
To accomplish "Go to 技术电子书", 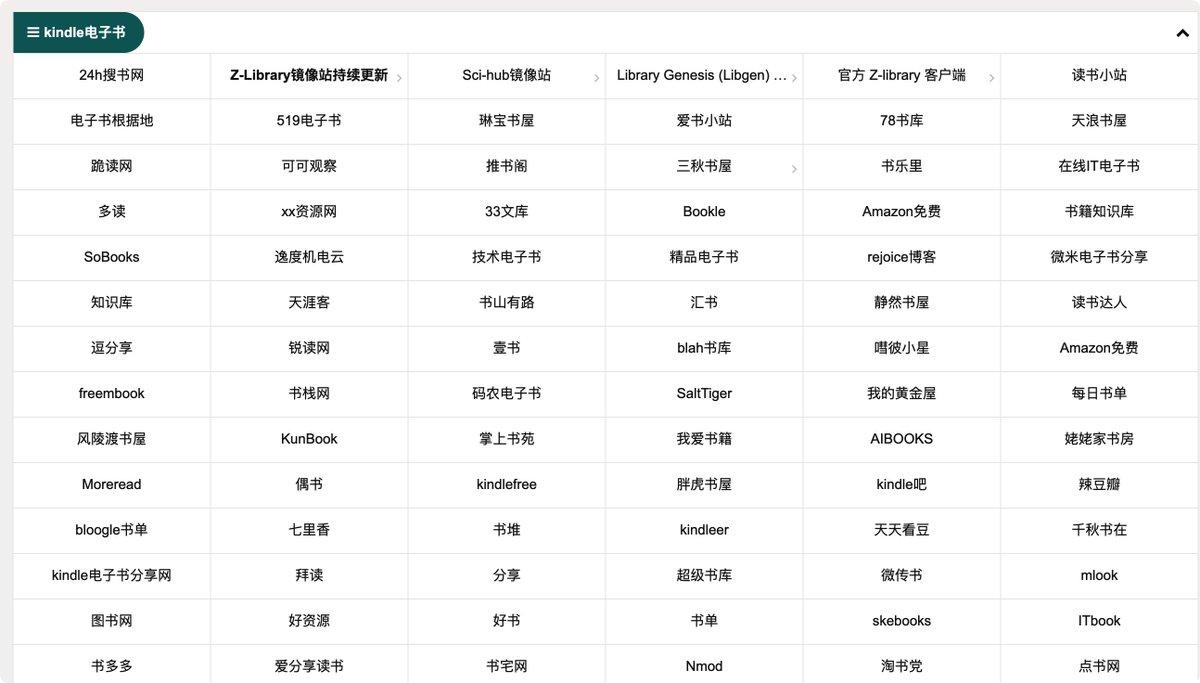I will tap(507, 257).
